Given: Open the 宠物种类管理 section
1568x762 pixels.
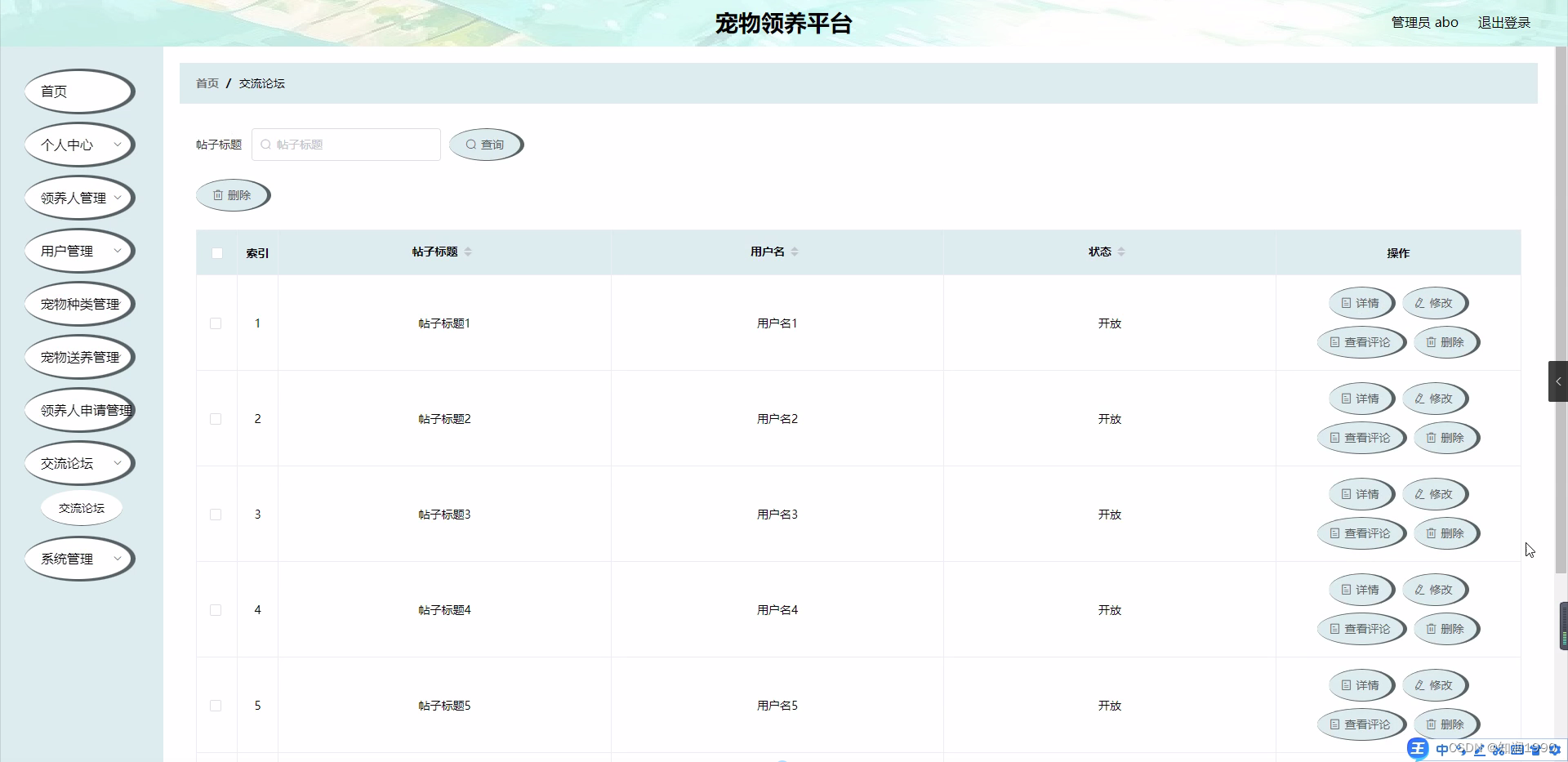Looking at the screenshot, I should click(x=79, y=303).
